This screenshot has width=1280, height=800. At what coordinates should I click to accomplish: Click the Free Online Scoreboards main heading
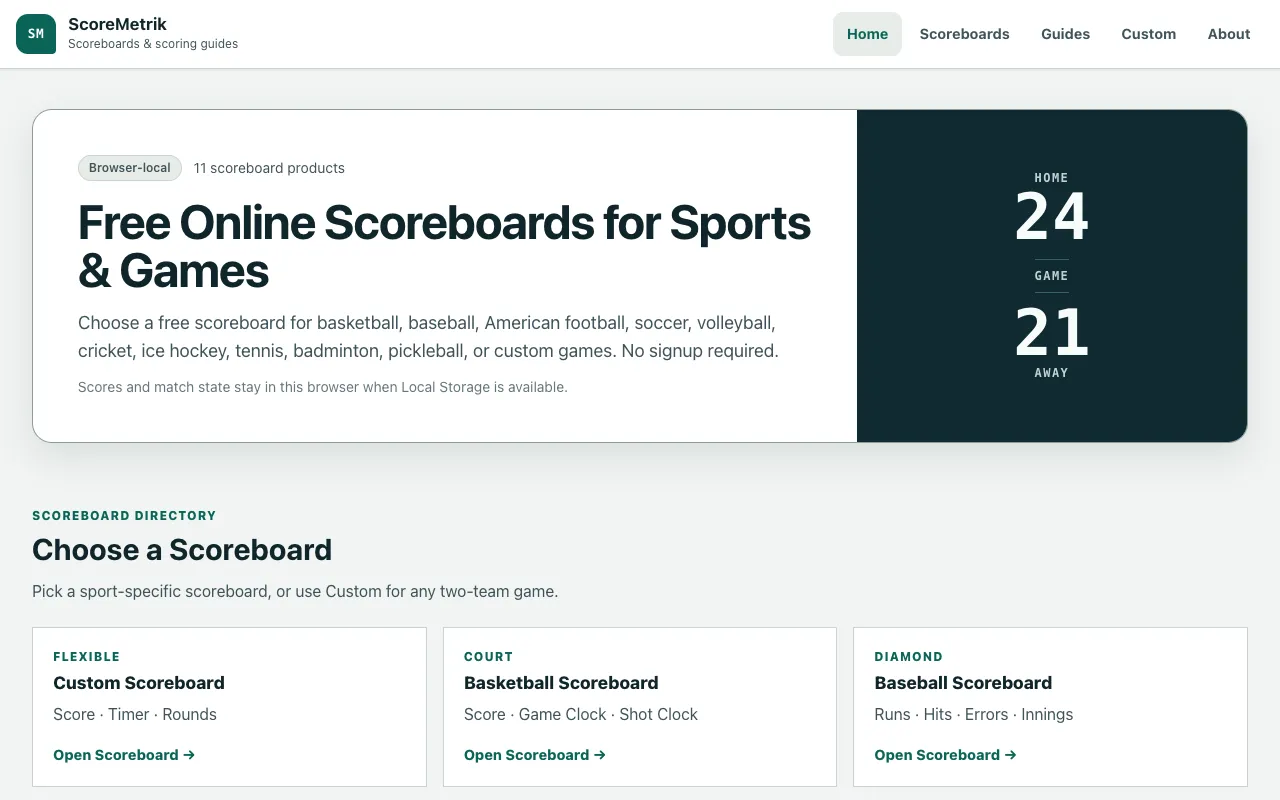(x=445, y=246)
